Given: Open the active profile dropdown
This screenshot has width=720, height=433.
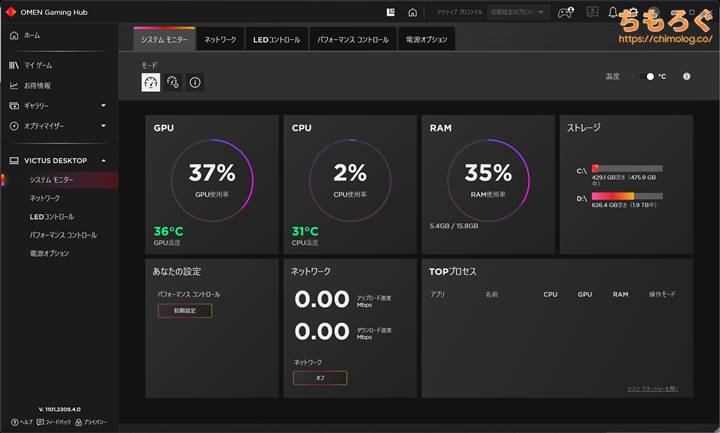Looking at the screenshot, I should pyautogui.click(x=518, y=12).
